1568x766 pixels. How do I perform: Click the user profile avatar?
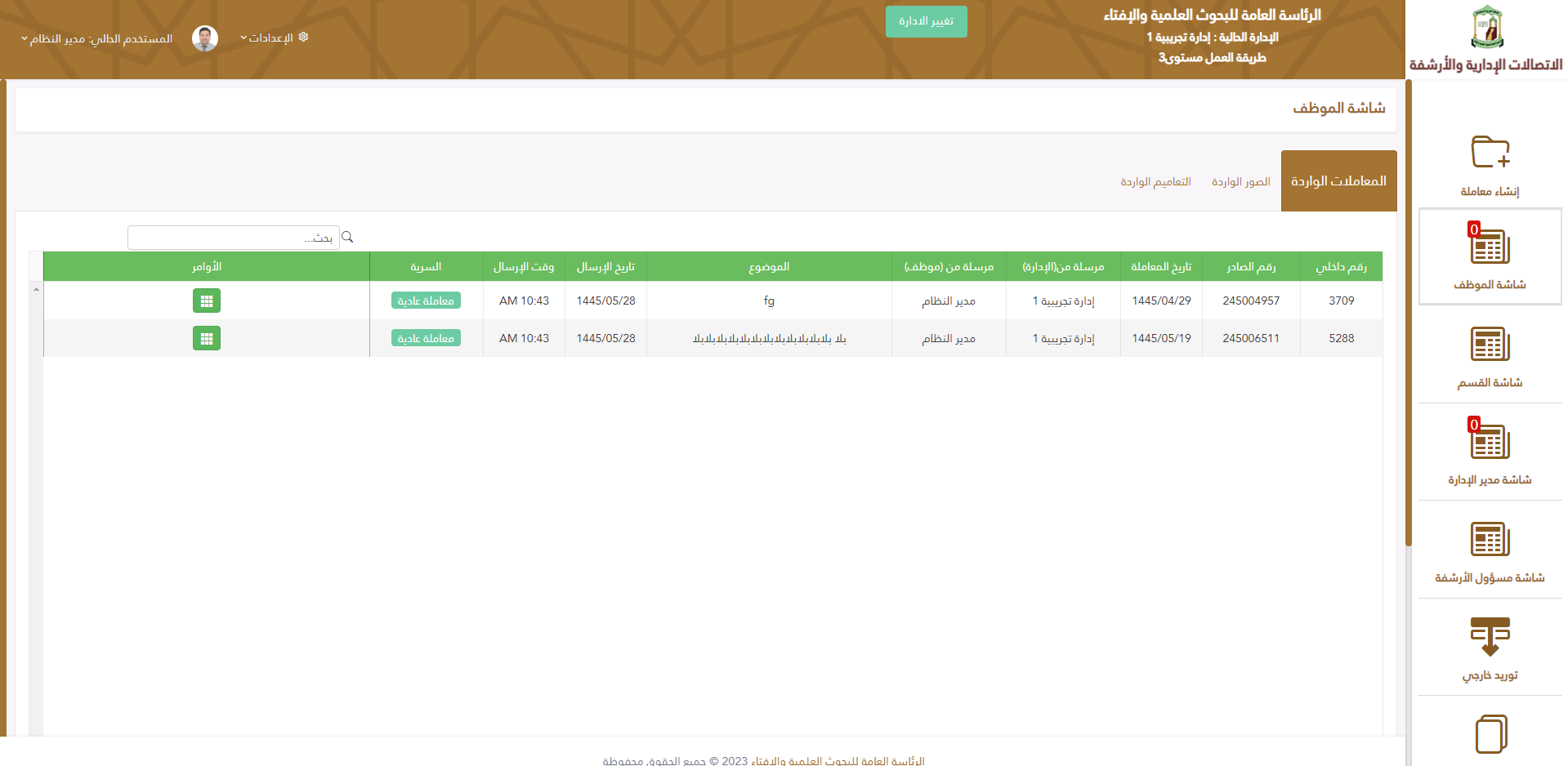[205, 38]
